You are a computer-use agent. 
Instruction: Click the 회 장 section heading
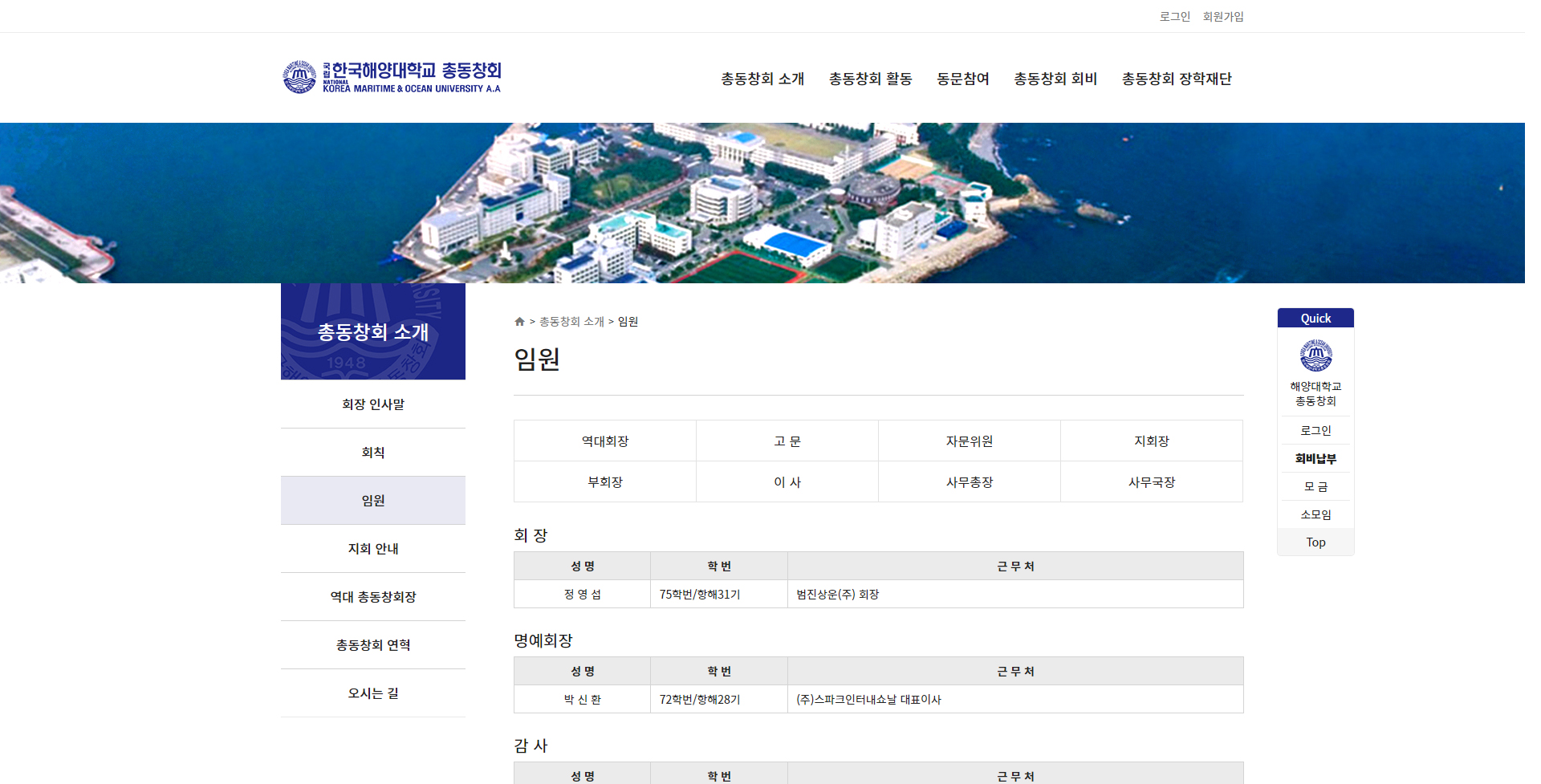click(x=531, y=535)
